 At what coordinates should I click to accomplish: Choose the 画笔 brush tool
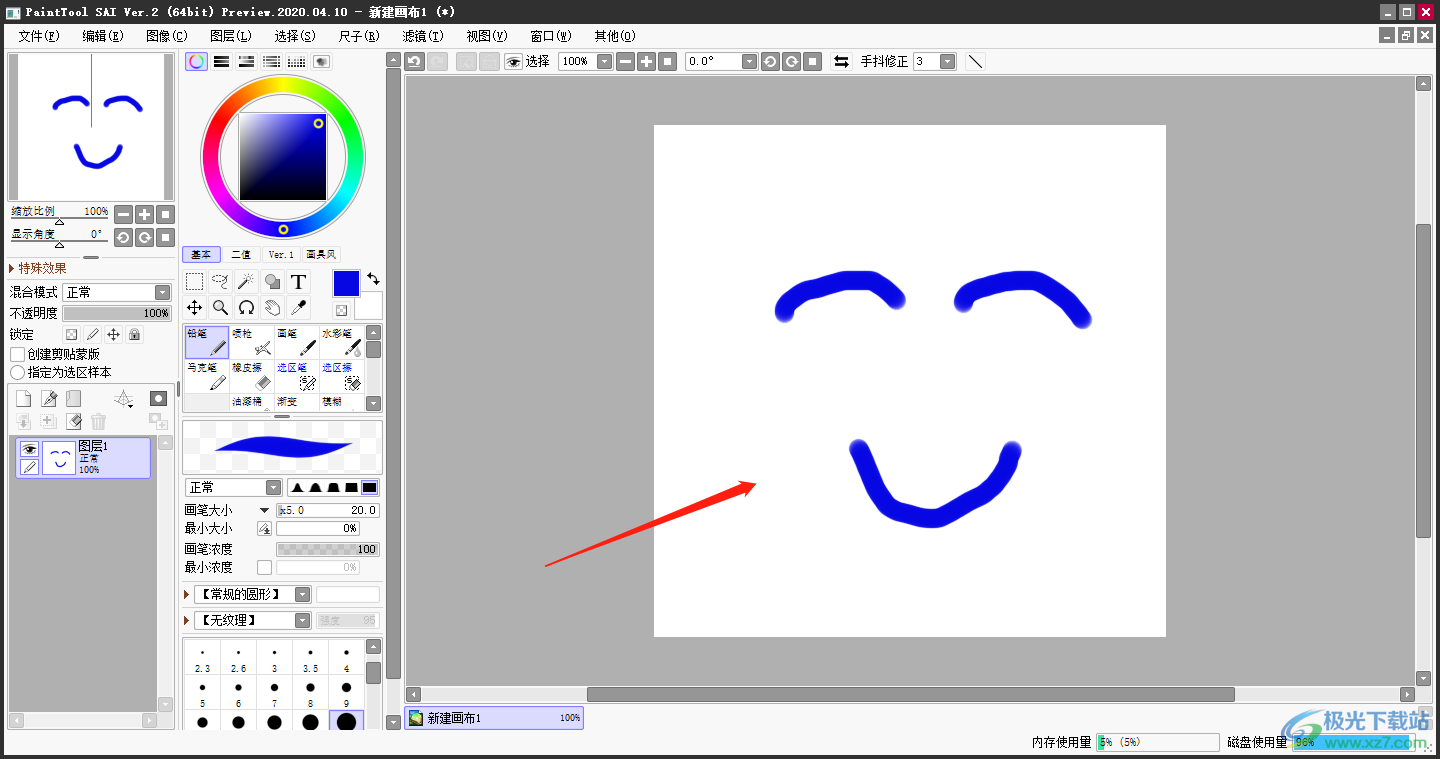click(x=297, y=342)
